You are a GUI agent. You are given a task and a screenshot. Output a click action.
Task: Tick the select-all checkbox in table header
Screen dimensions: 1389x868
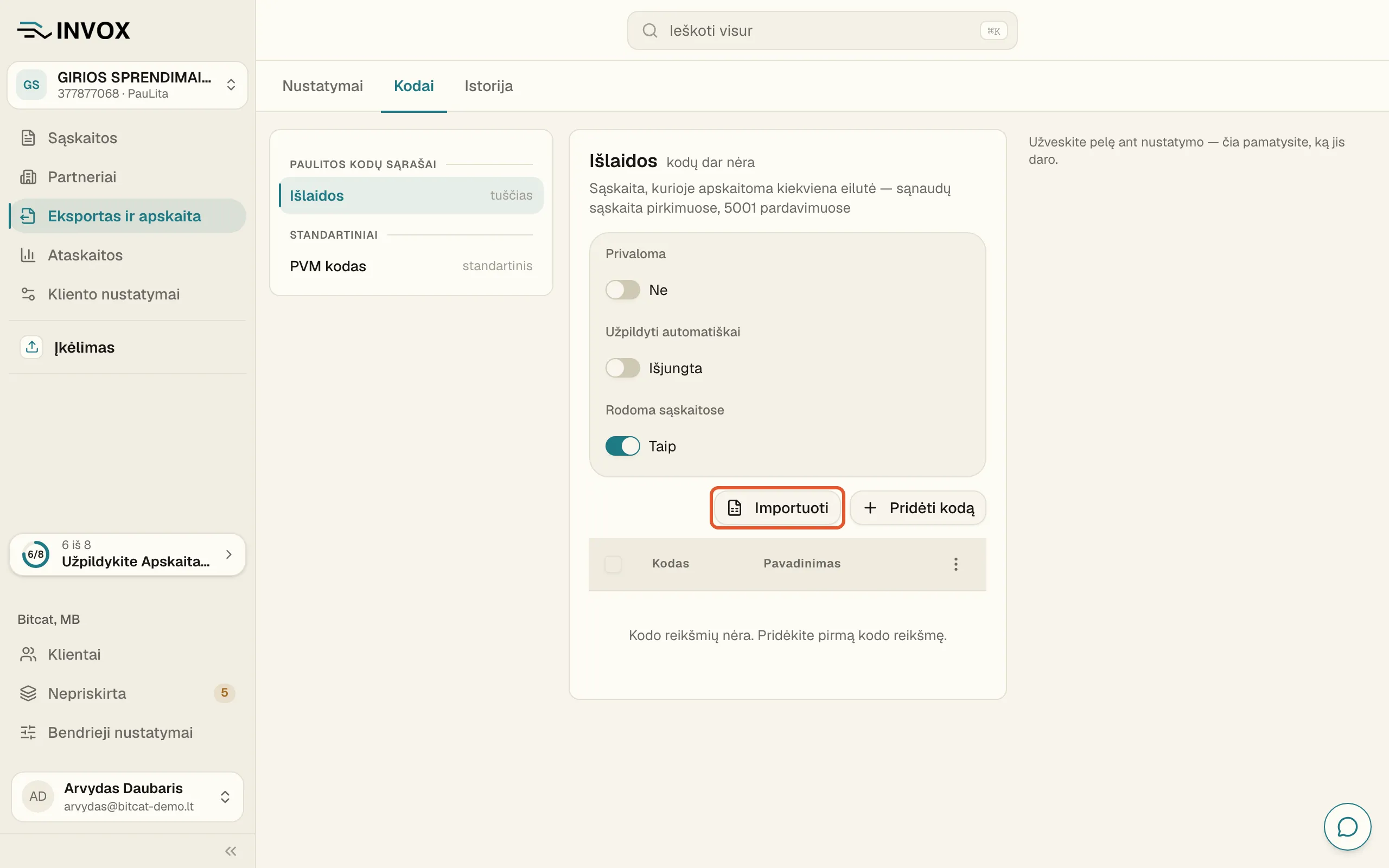[613, 564]
